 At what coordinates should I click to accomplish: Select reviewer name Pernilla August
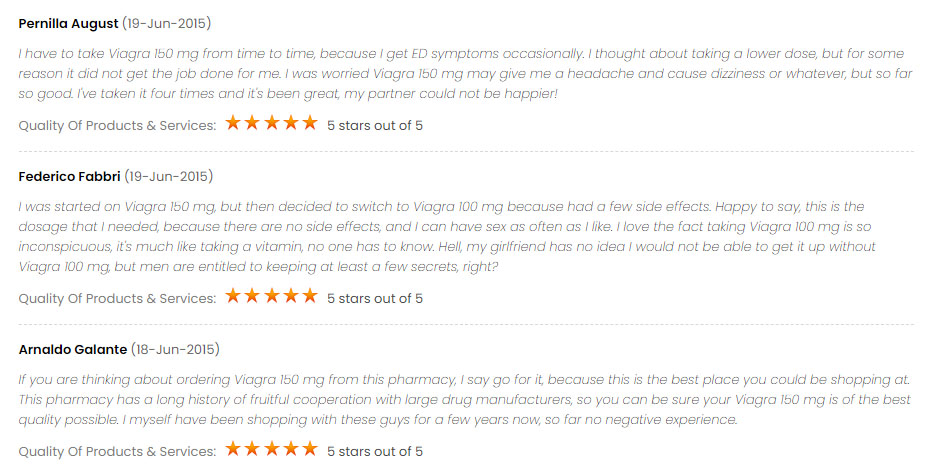coord(68,24)
